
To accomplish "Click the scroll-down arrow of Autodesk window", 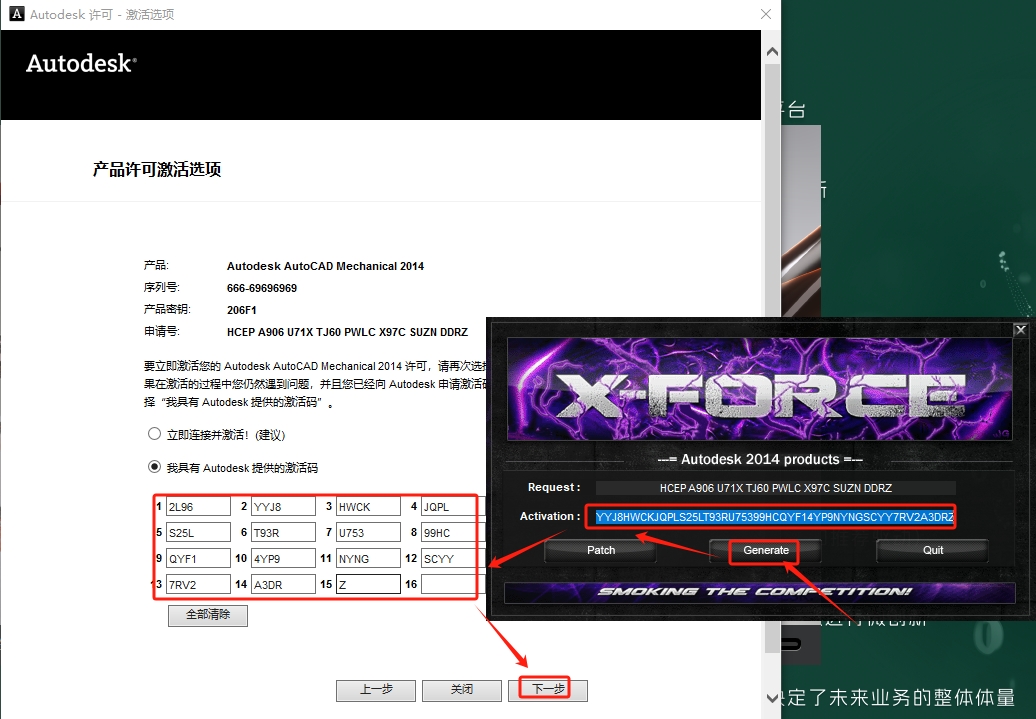I will 772,697.
